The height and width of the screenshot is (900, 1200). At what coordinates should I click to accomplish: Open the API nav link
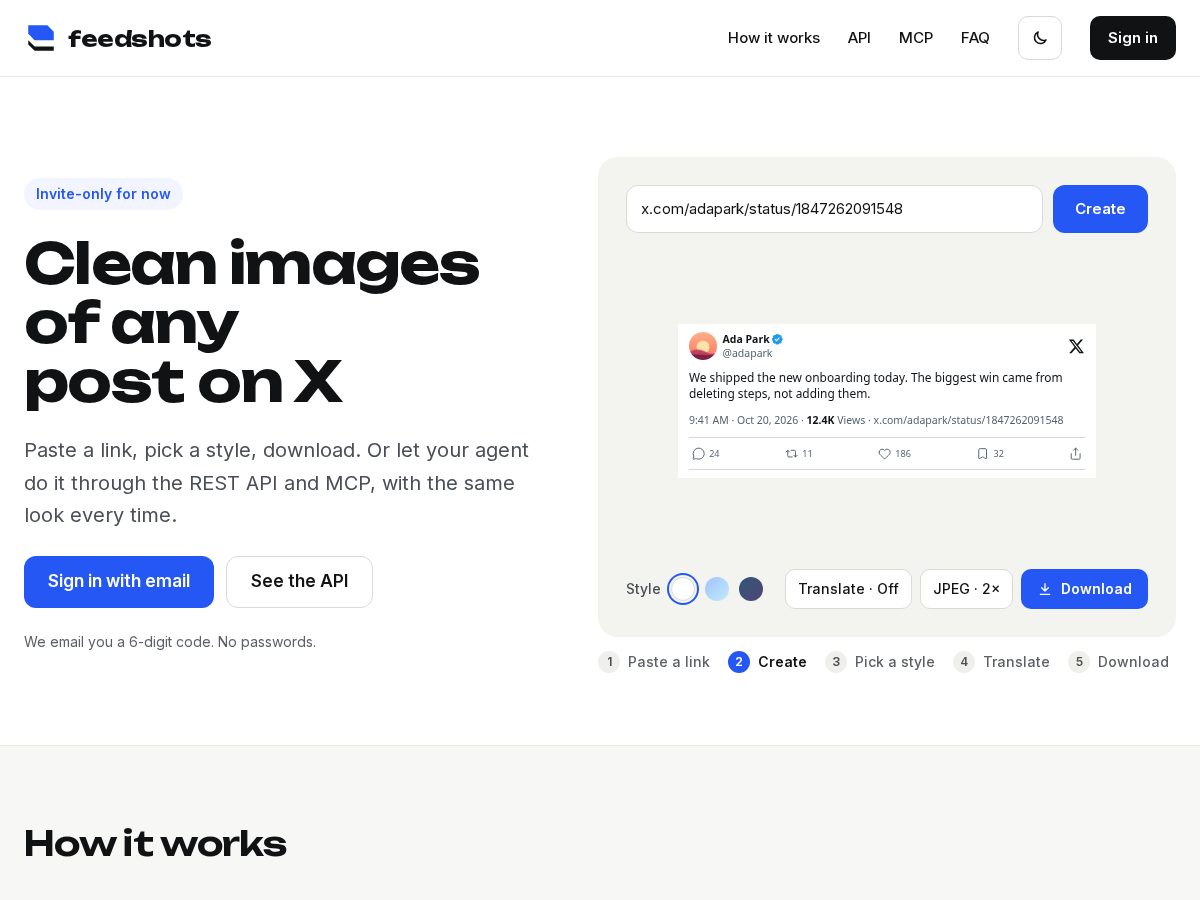pyautogui.click(x=859, y=38)
